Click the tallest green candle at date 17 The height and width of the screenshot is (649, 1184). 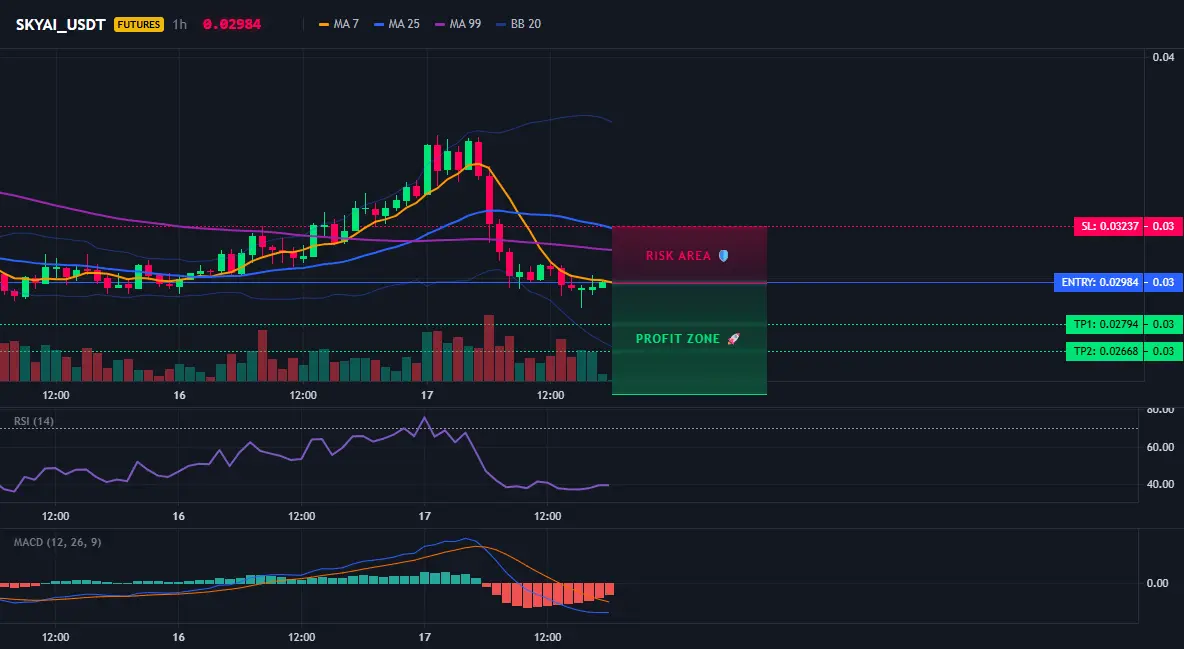click(x=427, y=169)
